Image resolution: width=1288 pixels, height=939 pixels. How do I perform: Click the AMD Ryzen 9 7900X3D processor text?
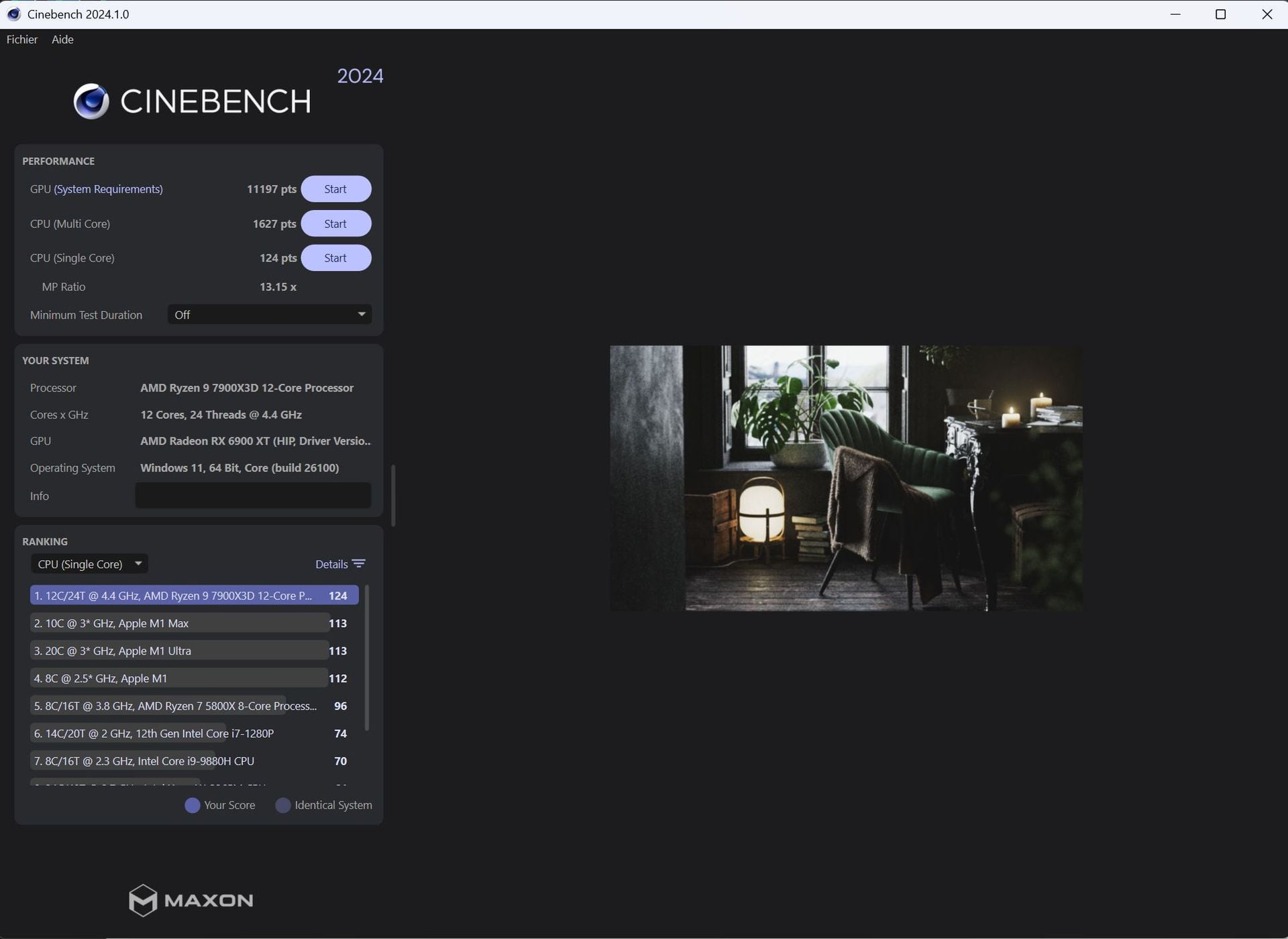[x=247, y=388]
